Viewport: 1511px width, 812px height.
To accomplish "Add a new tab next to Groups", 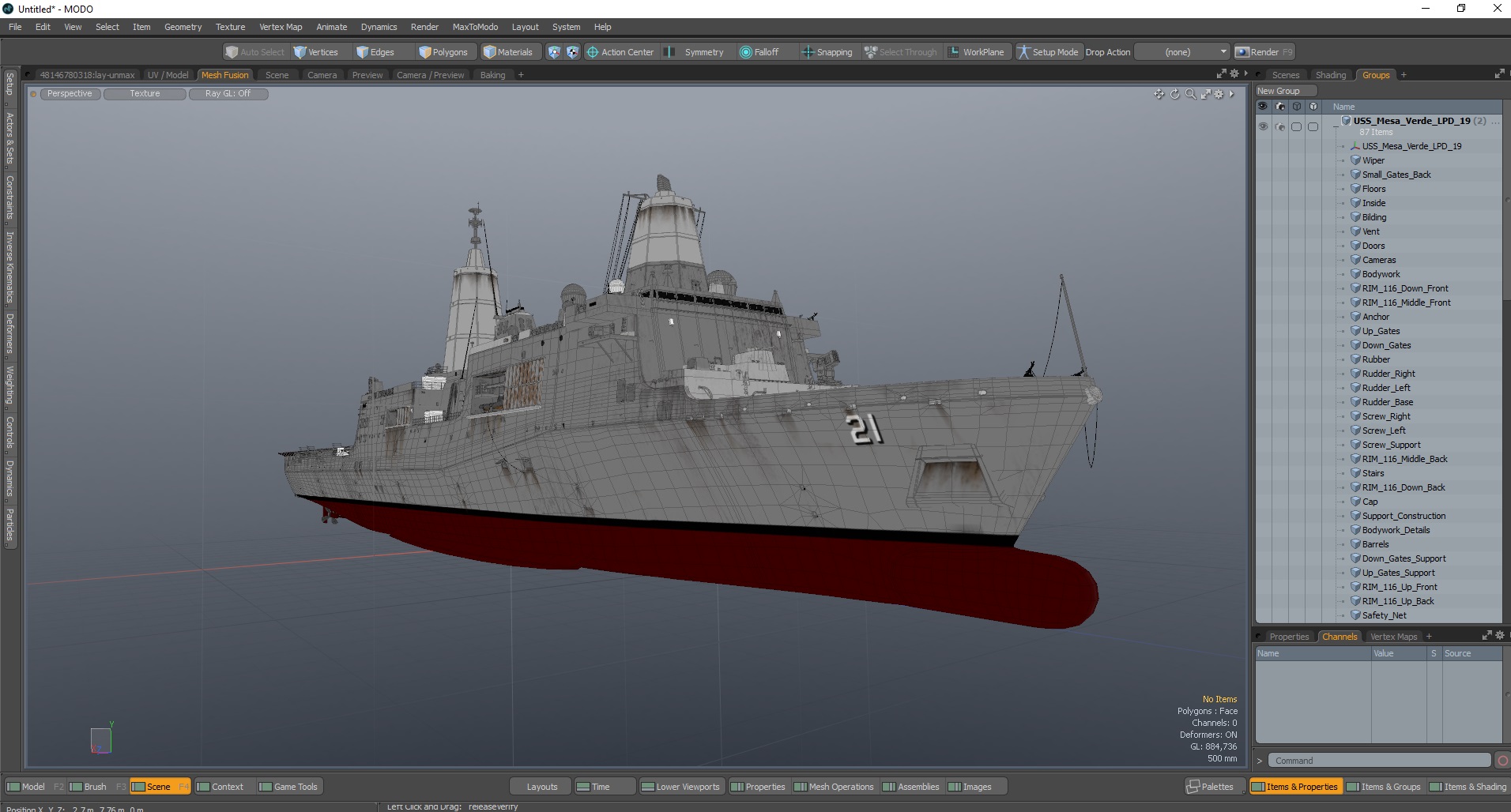I will tap(1404, 75).
